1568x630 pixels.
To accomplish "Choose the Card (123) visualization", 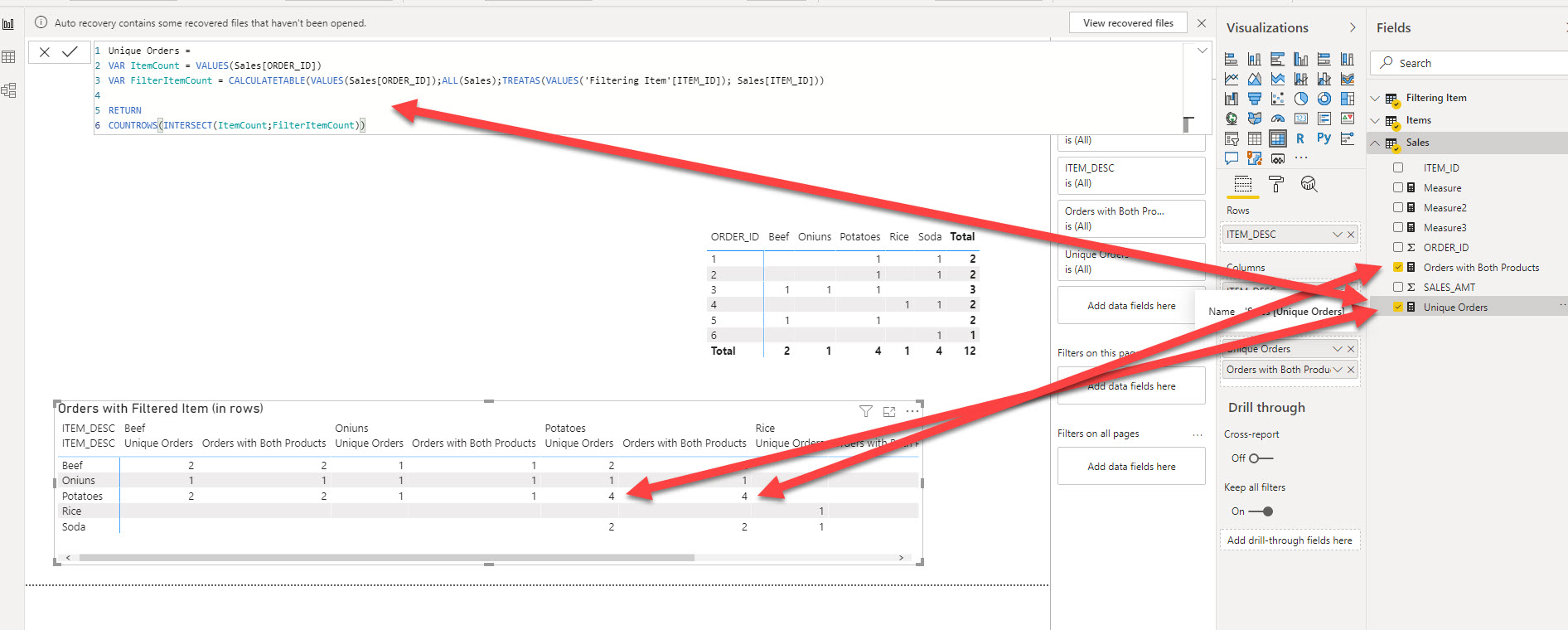I will pyautogui.click(x=1301, y=119).
